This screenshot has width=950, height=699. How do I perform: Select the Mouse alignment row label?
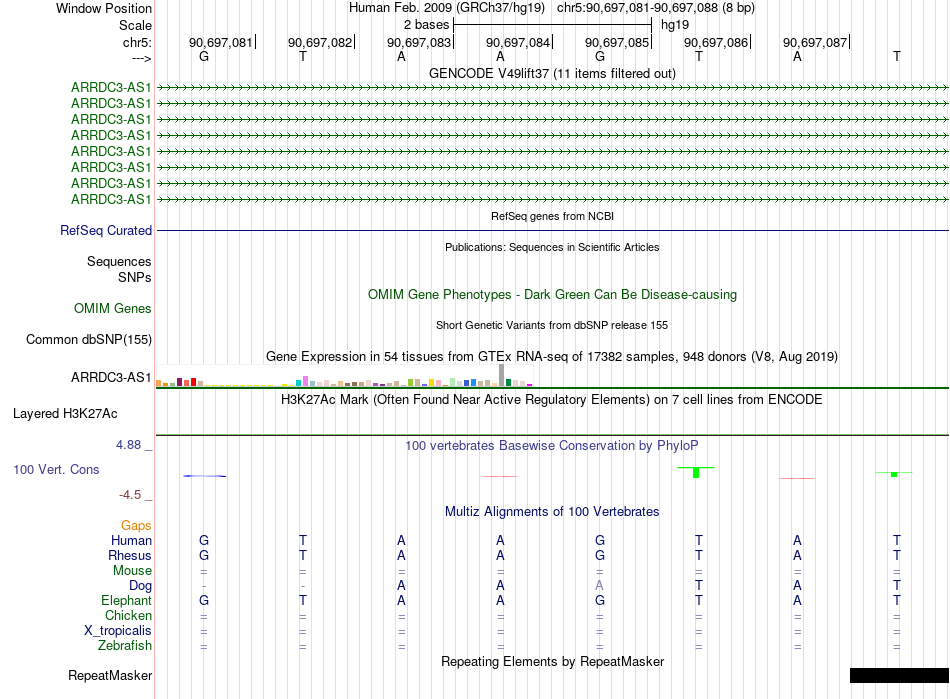pos(133,571)
